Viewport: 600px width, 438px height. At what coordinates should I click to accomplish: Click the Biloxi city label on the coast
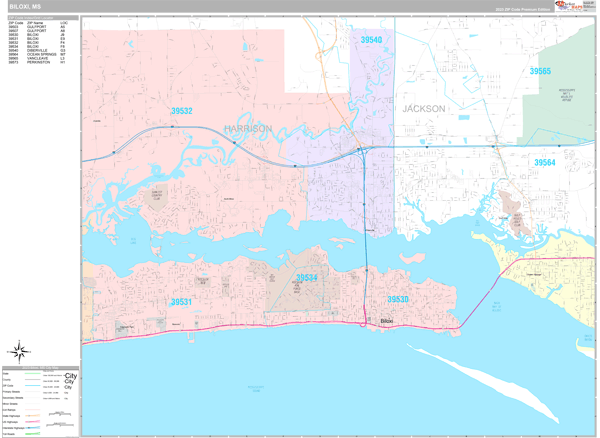[386, 321]
